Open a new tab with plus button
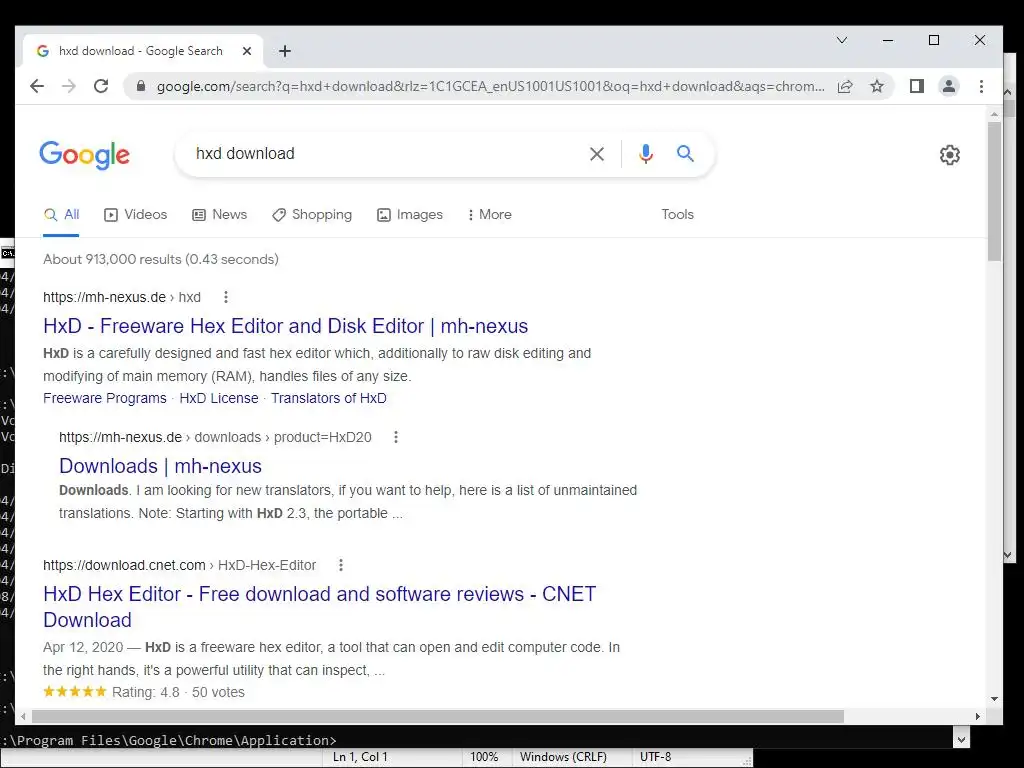Viewport: 1024px width, 768px height. (x=285, y=51)
